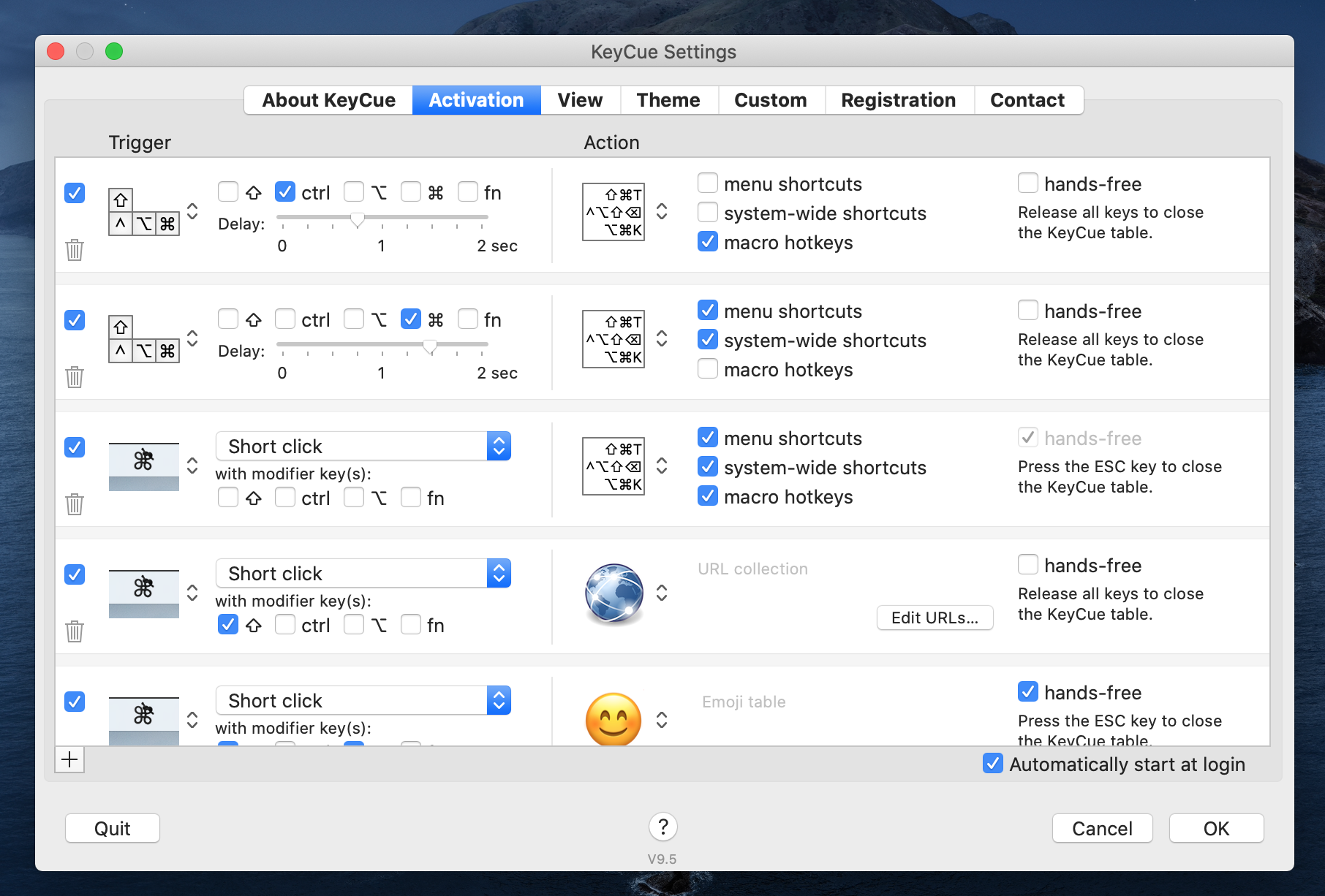Screen dimensions: 1325x896
Task: Click the Cancel button
Action: coord(1103,828)
